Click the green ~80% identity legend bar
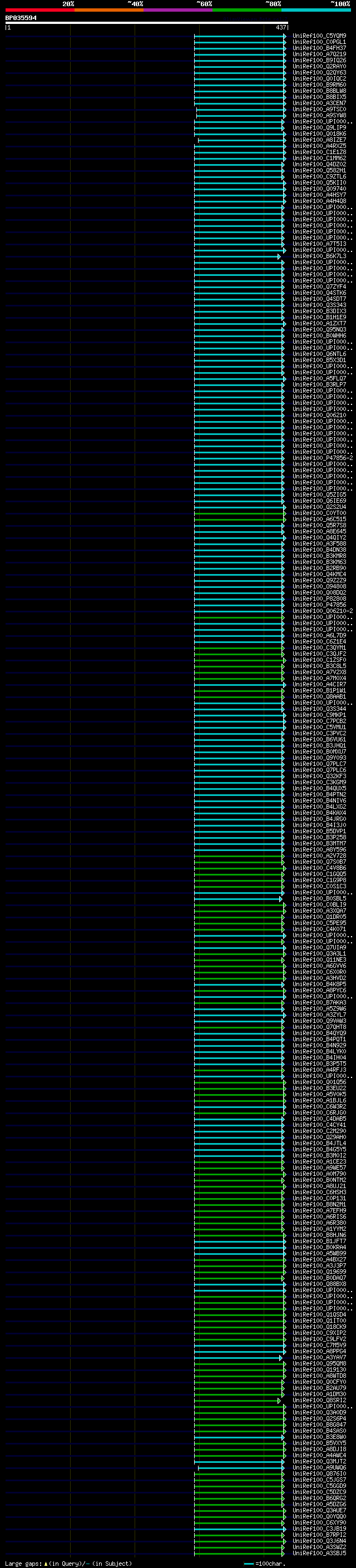Viewport: 356px width, 1568px height. click(247, 10)
